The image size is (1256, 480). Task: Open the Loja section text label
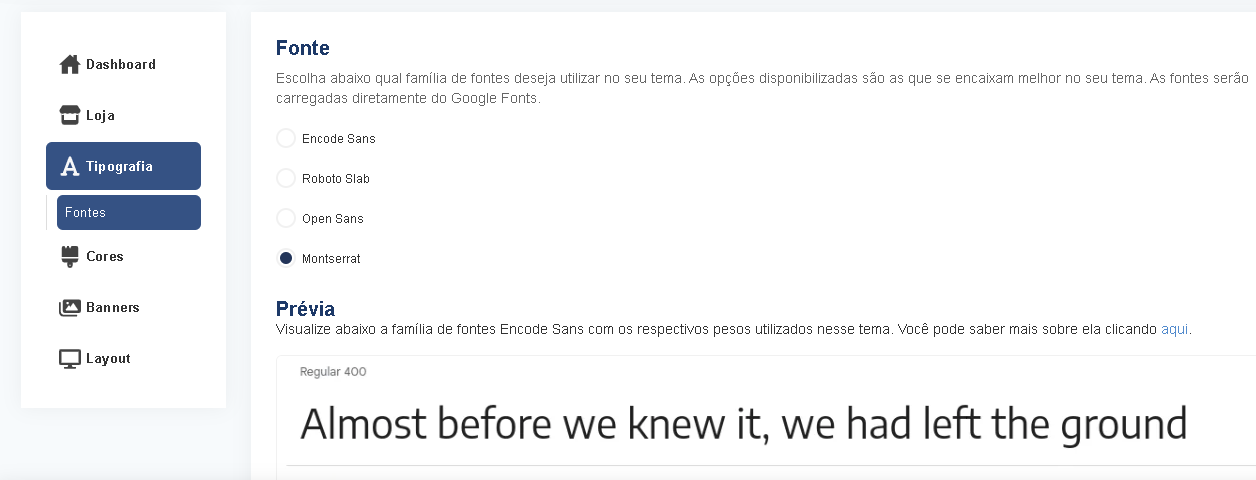click(x=100, y=116)
